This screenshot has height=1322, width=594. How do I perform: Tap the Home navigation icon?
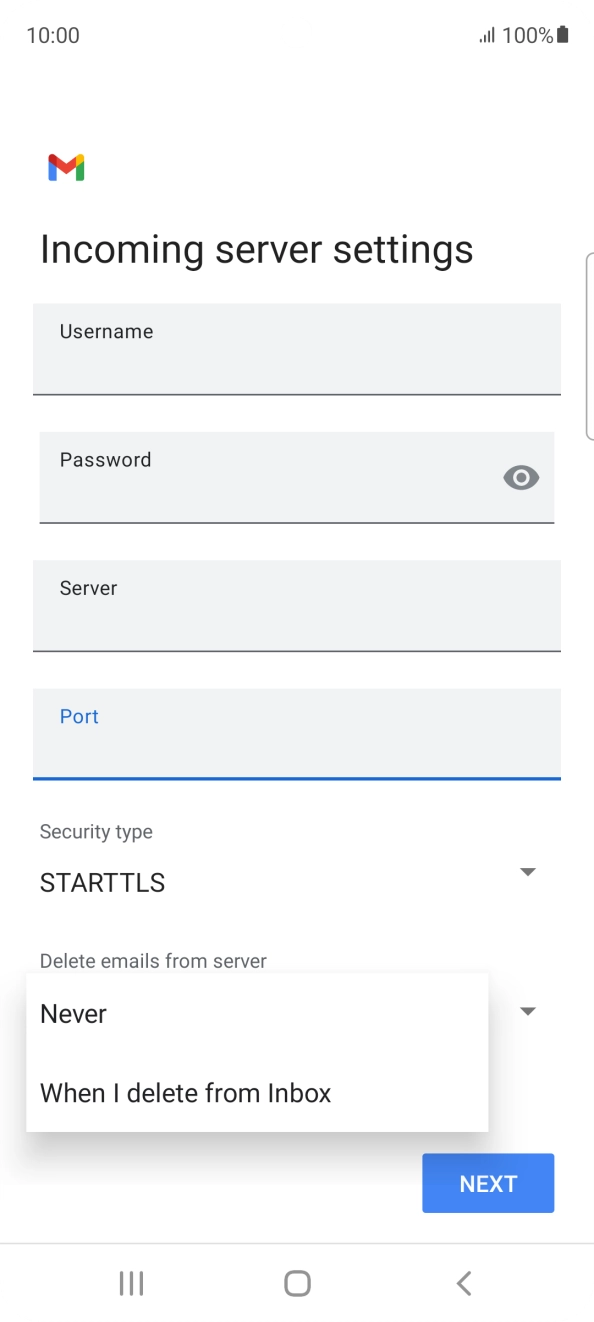pyautogui.click(x=297, y=1283)
